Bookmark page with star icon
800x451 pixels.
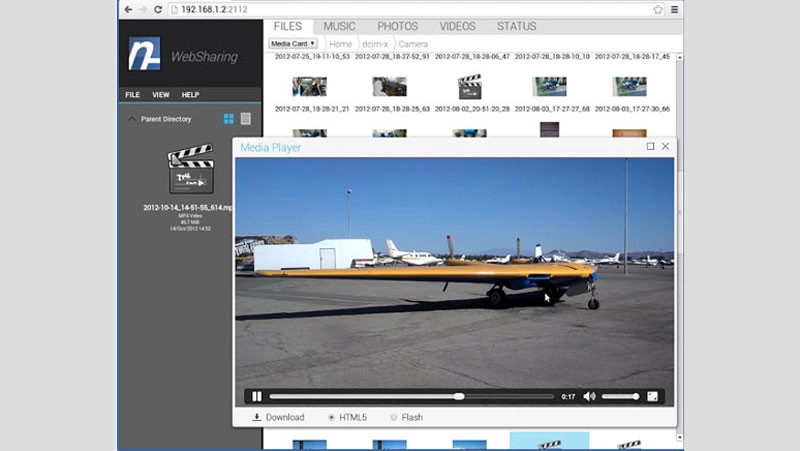pos(658,9)
